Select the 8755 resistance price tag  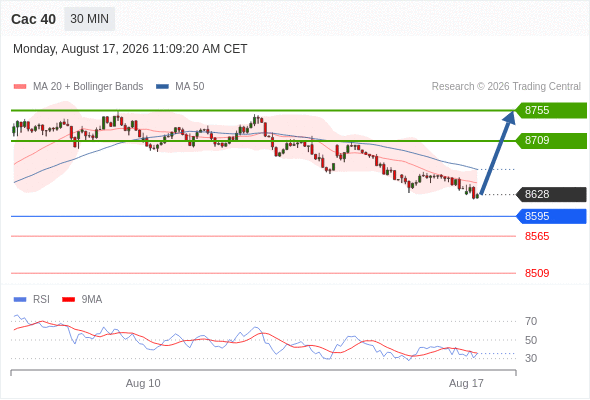pyautogui.click(x=551, y=110)
